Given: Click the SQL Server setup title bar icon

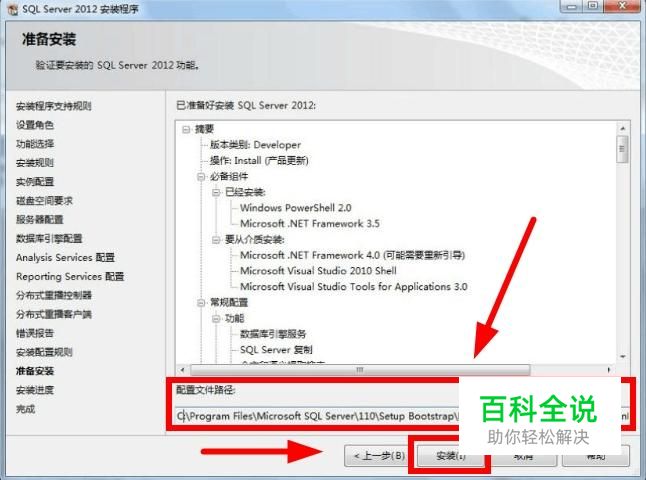Looking at the screenshot, I should point(13,9).
